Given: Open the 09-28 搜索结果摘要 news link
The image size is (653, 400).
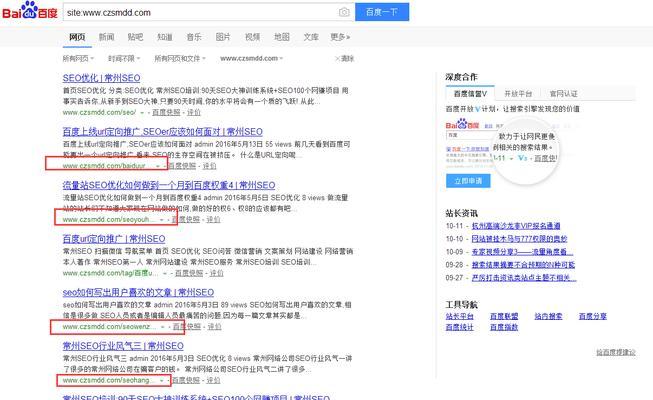Looking at the screenshot, I should (x=523, y=265).
